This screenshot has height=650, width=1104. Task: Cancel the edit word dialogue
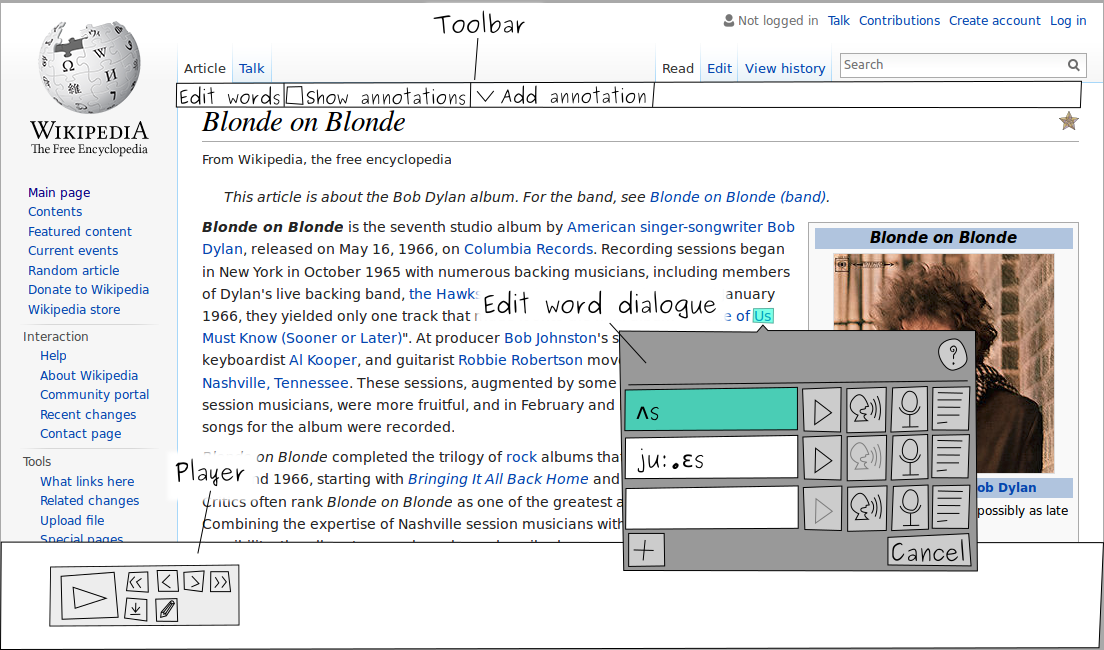[929, 551]
